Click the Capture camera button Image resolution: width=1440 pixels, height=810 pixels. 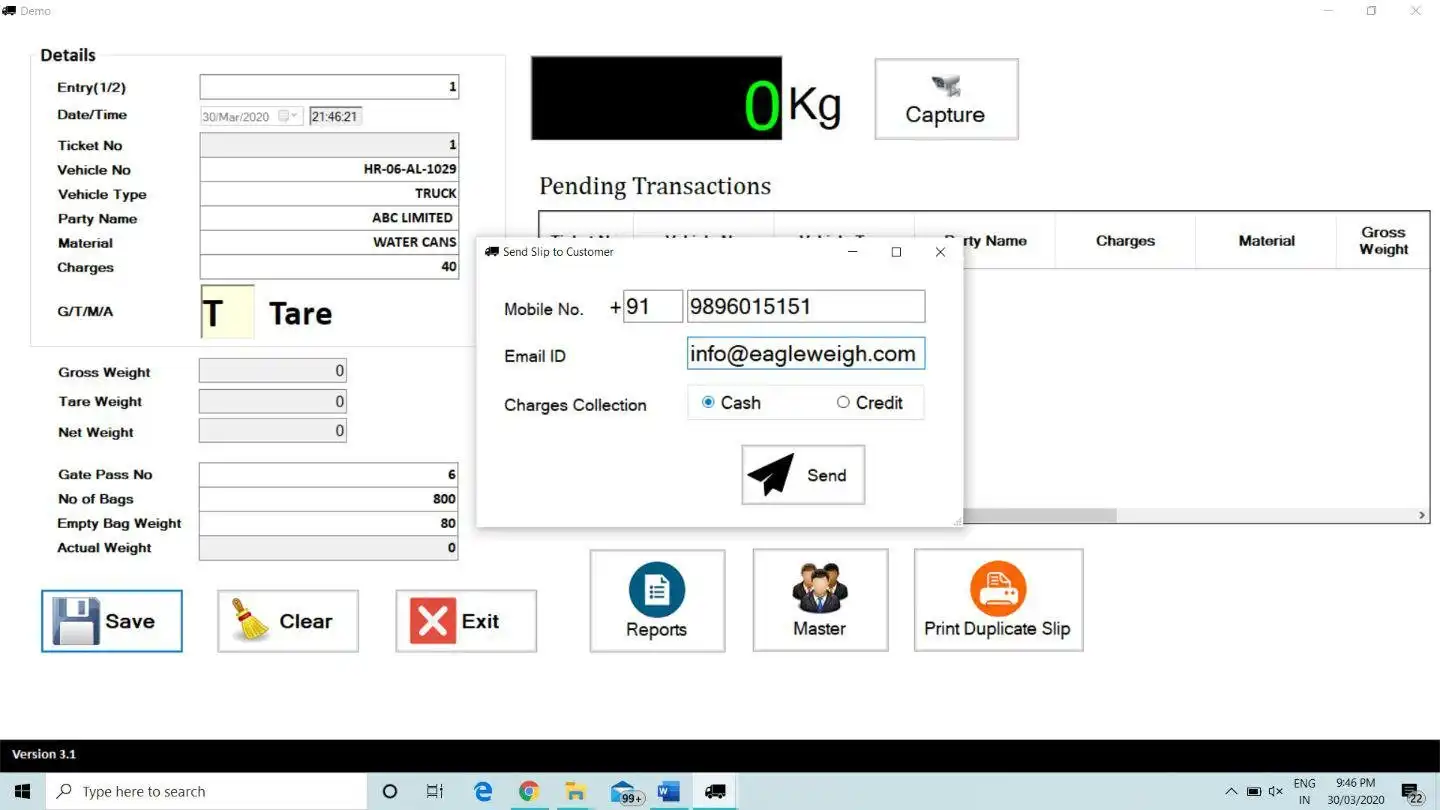click(x=946, y=99)
